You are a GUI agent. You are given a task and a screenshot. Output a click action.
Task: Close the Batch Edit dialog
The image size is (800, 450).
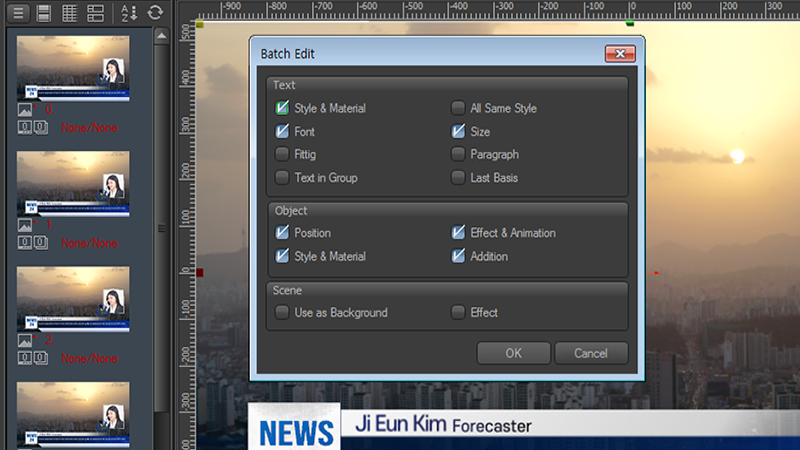pos(620,54)
